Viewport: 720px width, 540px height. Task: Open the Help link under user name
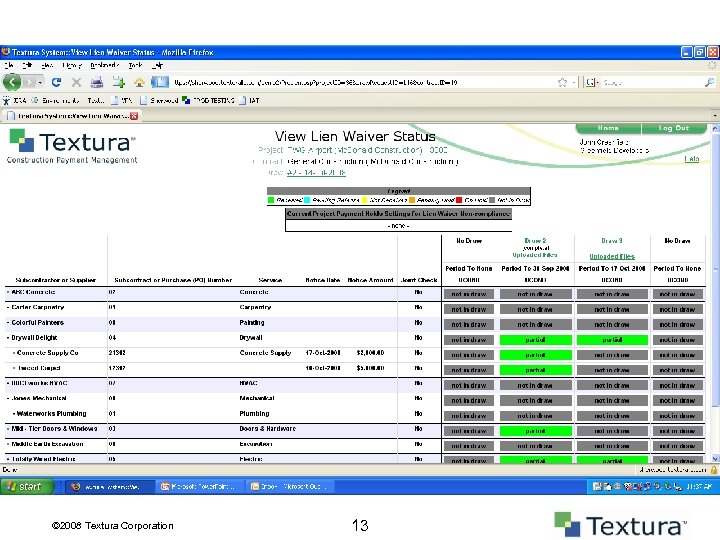click(x=692, y=159)
